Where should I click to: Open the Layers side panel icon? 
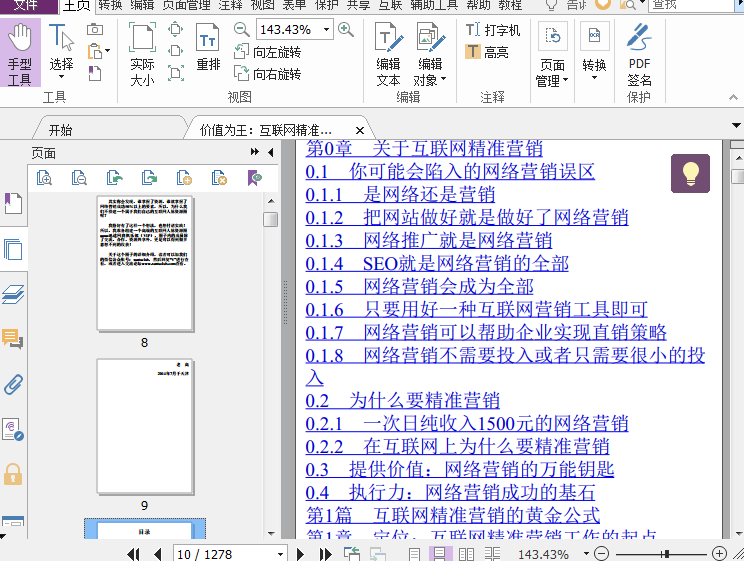(x=13, y=294)
